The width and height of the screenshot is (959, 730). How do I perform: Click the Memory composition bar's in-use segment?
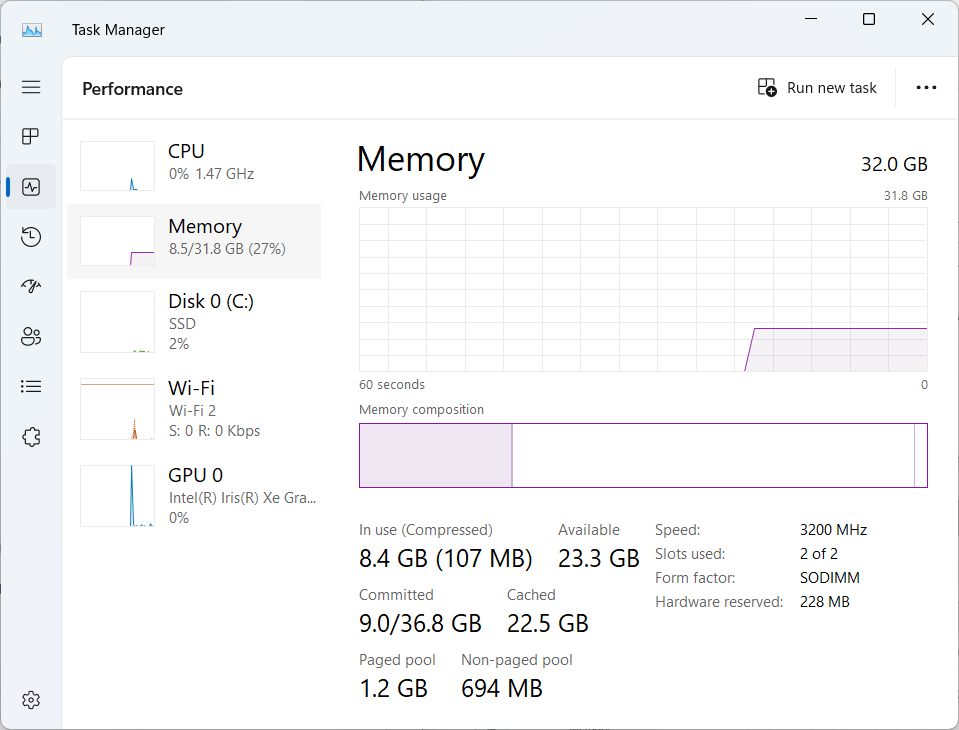pos(435,455)
